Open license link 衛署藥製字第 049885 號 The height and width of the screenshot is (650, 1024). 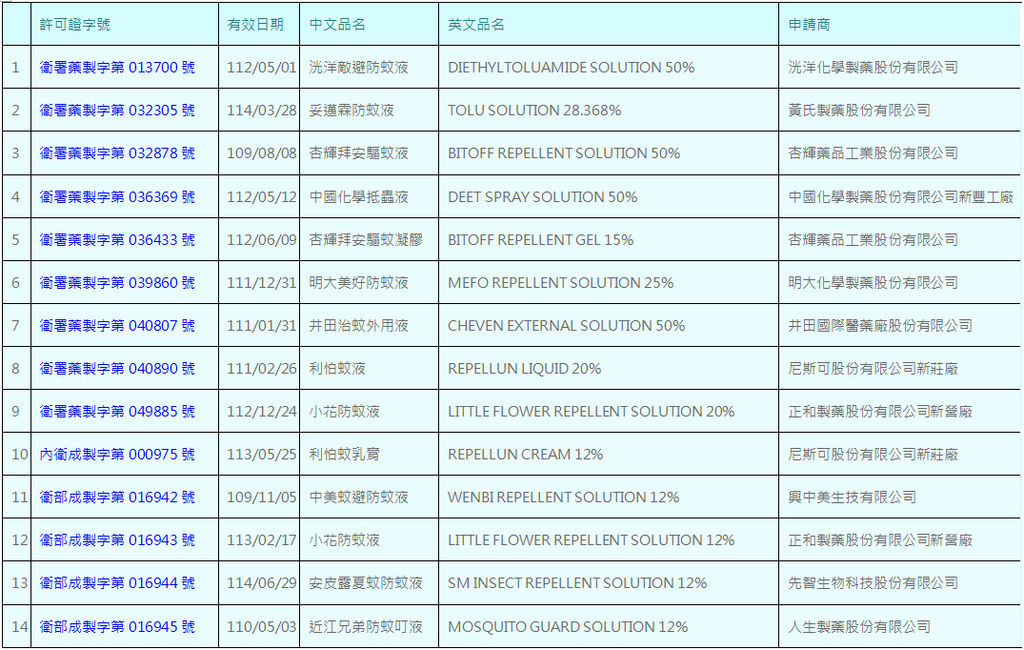[x=117, y=412]
